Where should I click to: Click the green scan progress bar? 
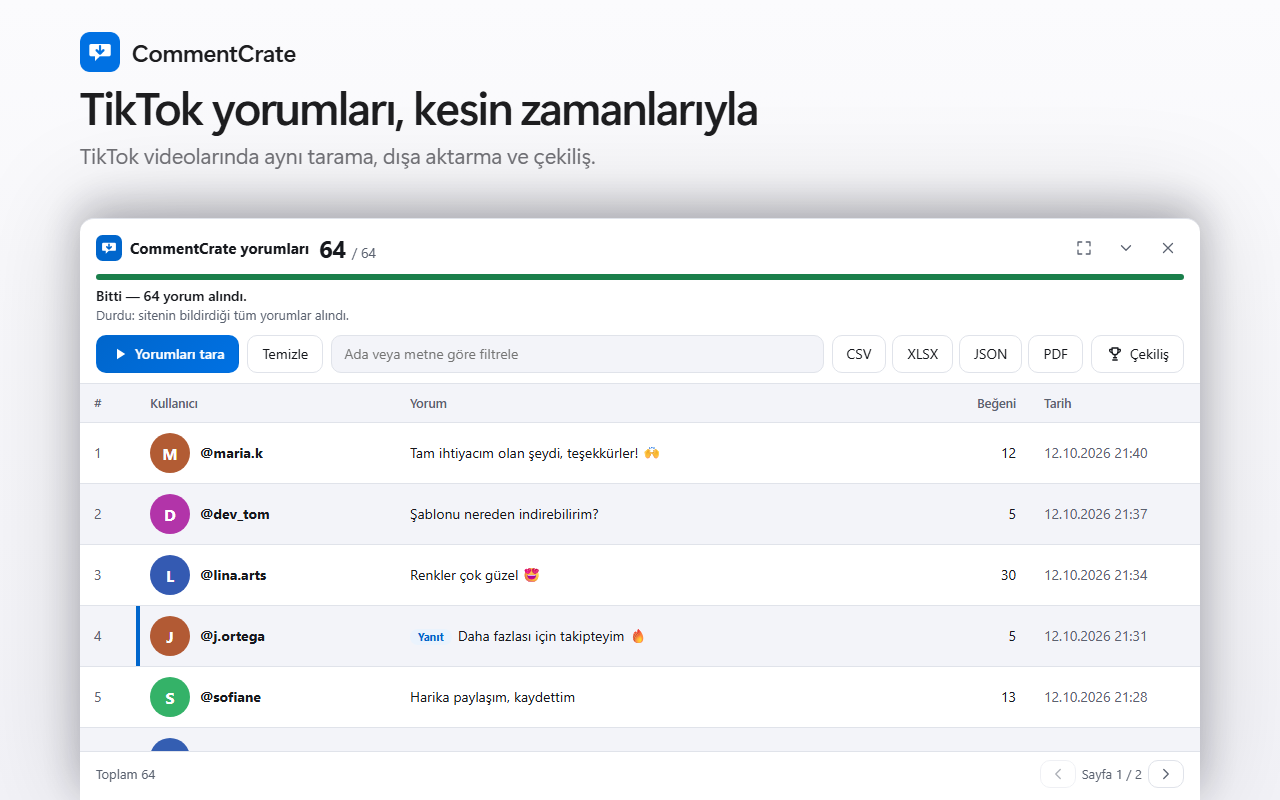[640, 277]
